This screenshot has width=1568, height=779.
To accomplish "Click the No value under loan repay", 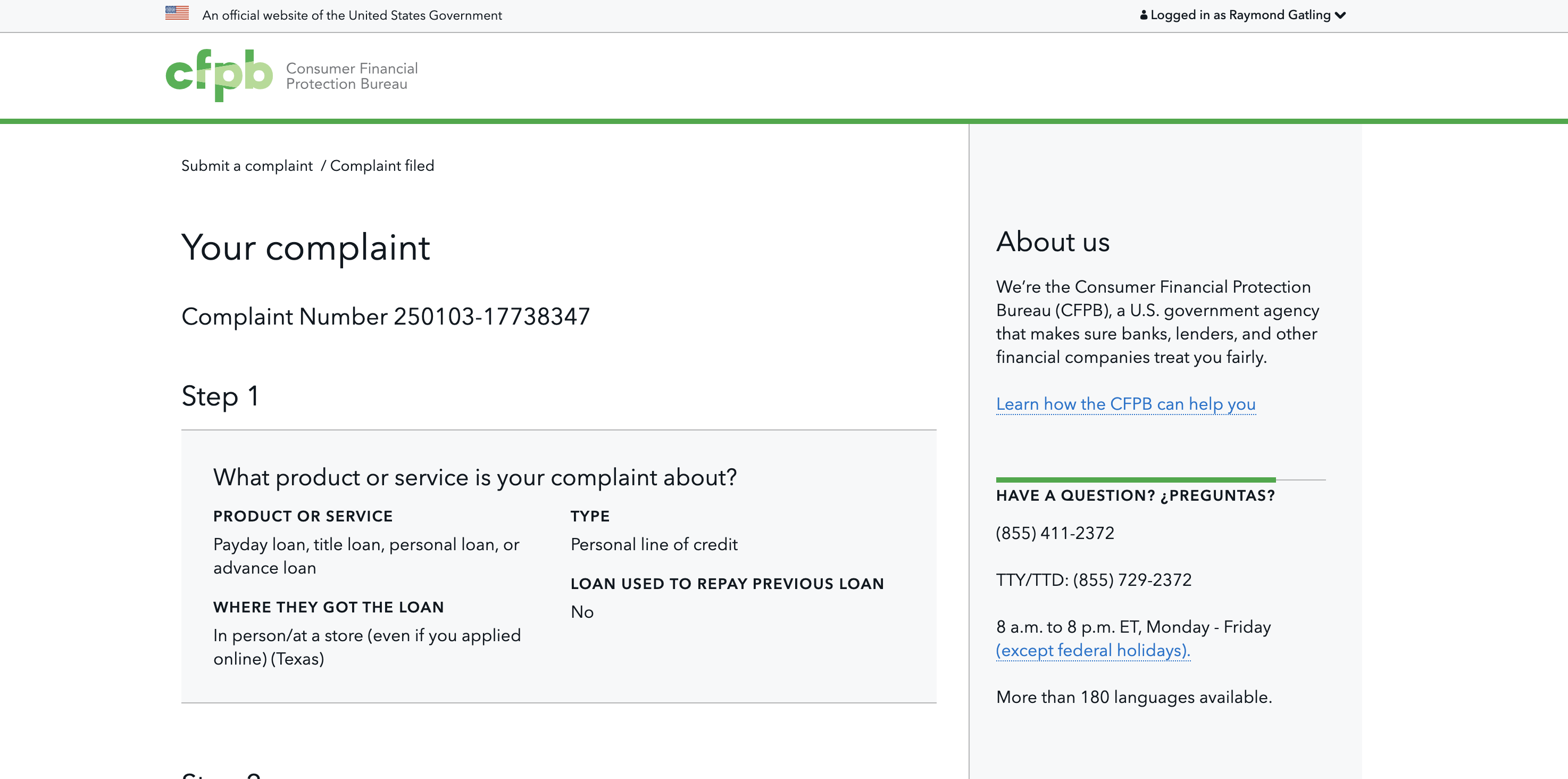I will [582, 612].
